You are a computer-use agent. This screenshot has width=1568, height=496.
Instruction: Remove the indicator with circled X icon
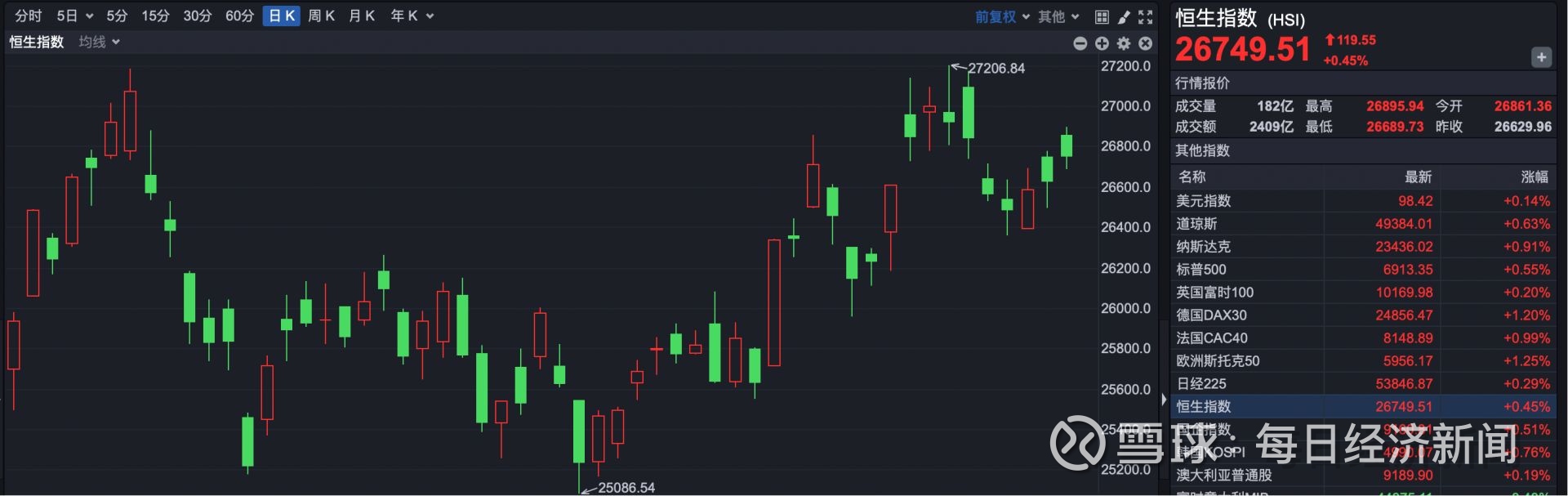click(x=1146, y=43)
